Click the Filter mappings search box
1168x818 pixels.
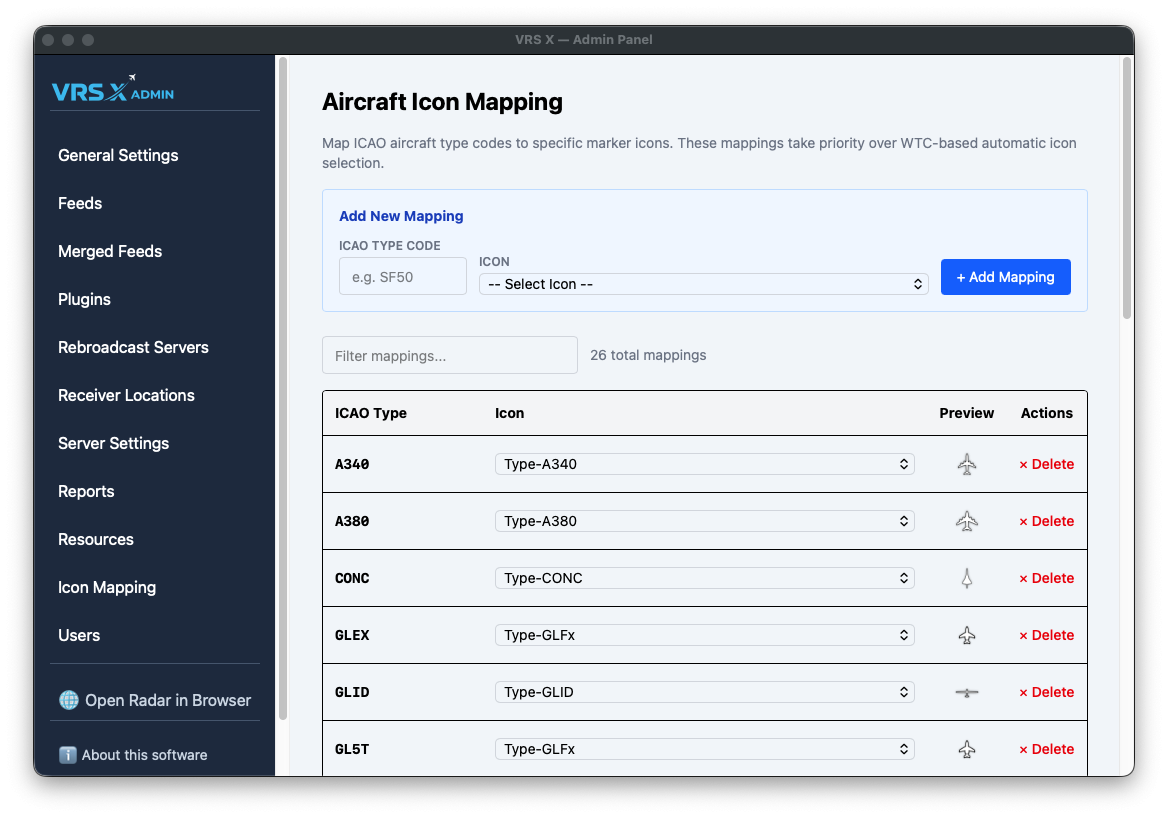coord(449,355)
